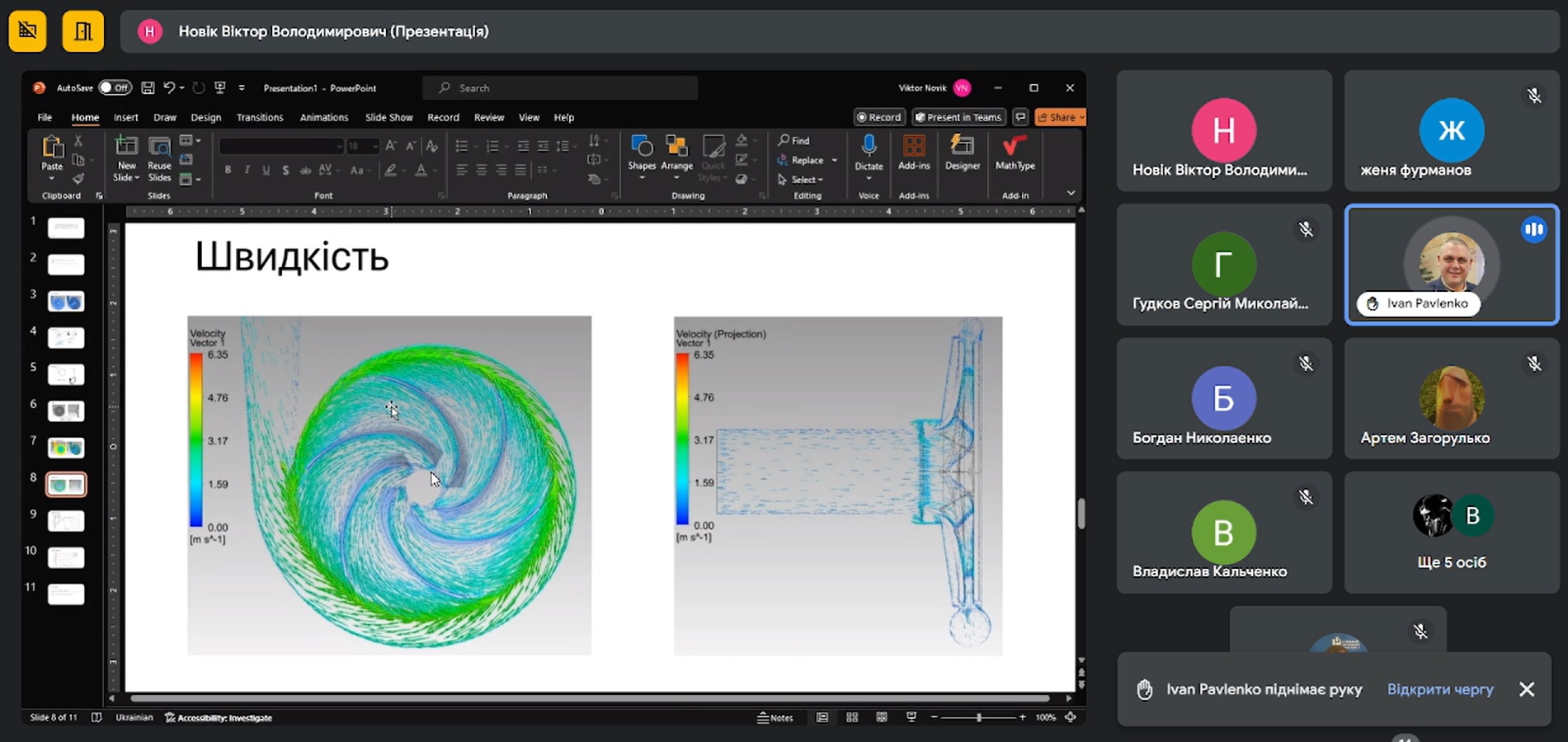Switch to the Design tab
The height and width of the screenshot is (742, 1568).
pyautogui.click(x=205, y=117)
